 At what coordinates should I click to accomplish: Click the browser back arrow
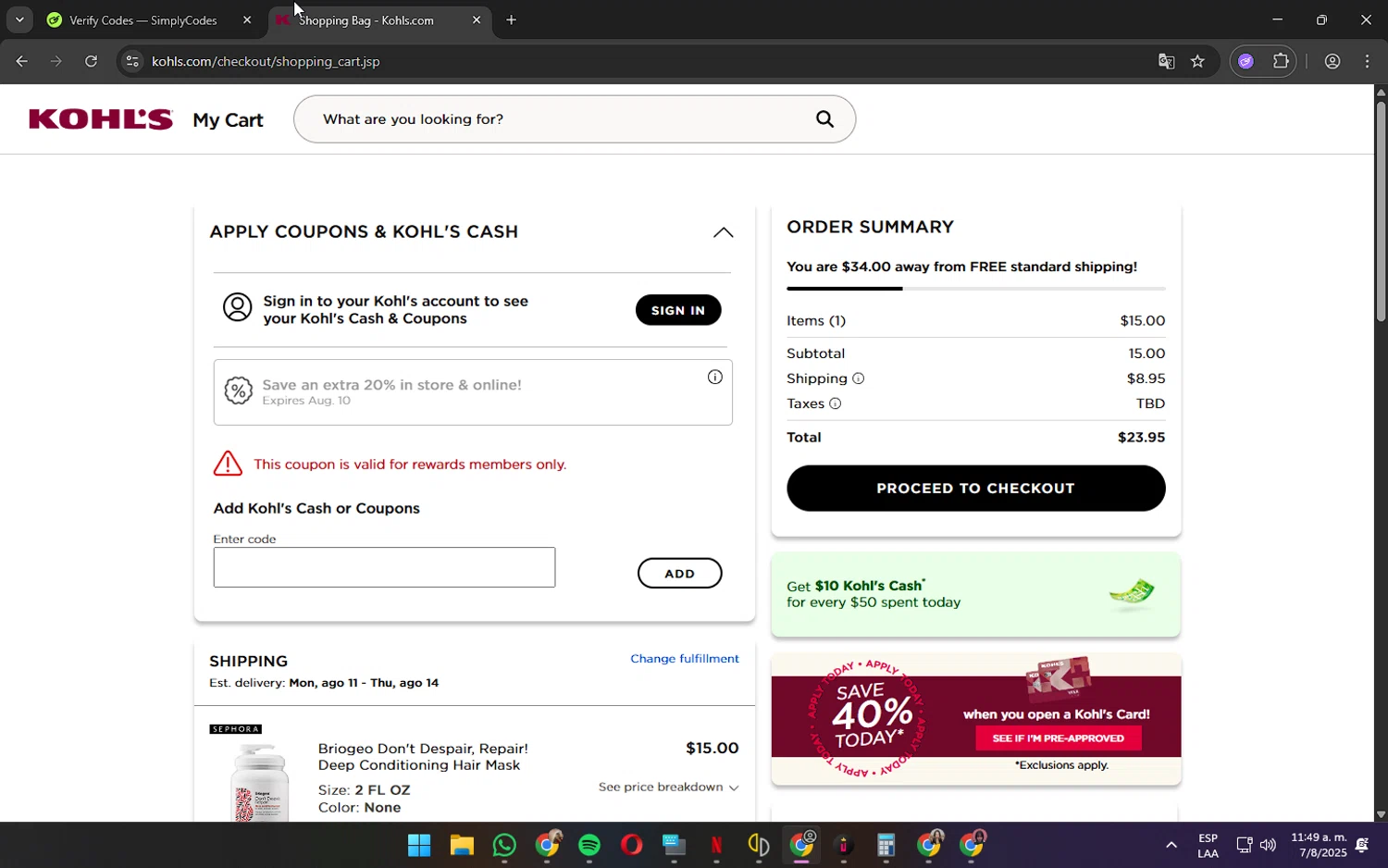click(21, 61)
